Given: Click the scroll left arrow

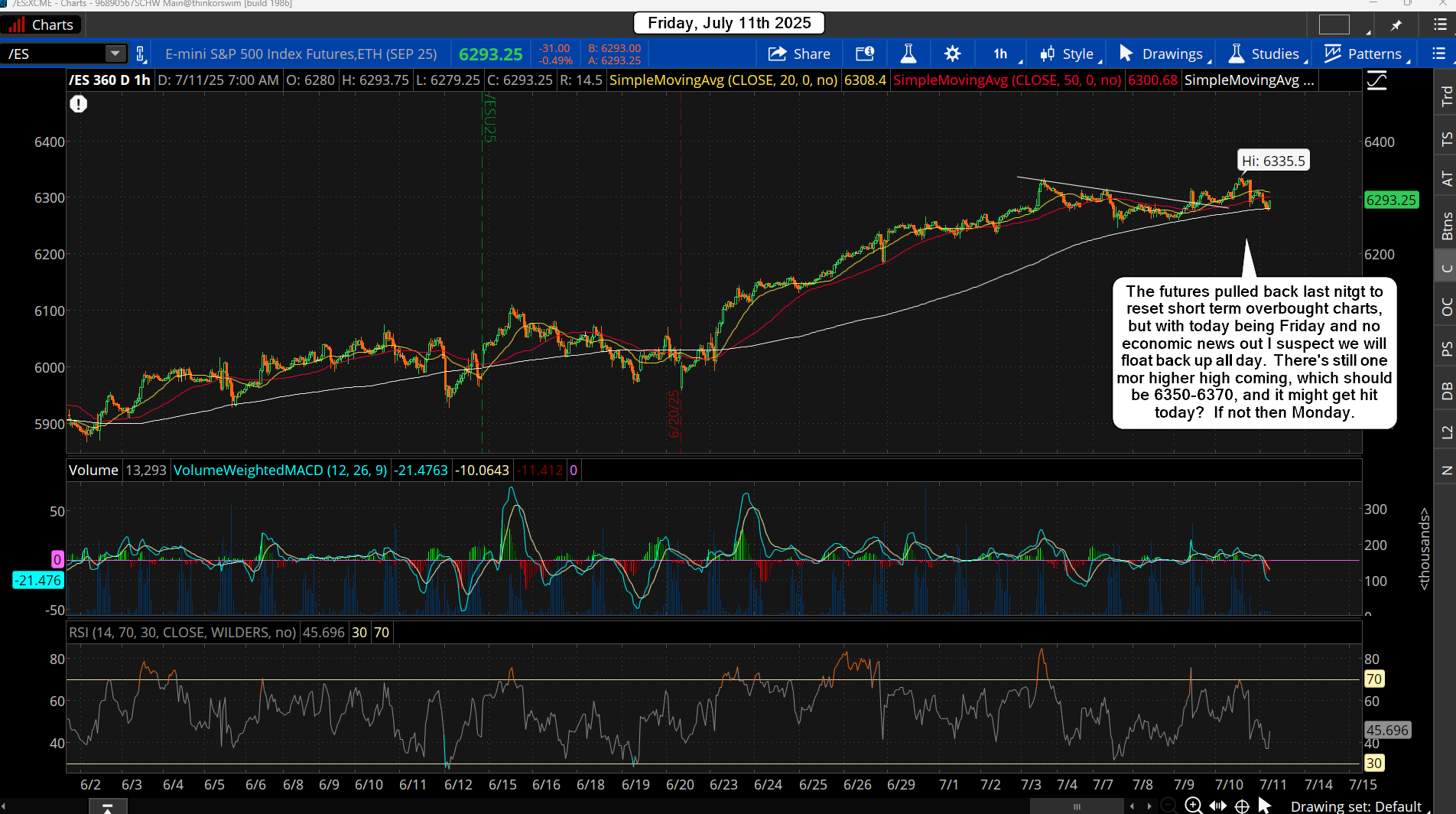Looking at the screenshot, I should 1133,806.
